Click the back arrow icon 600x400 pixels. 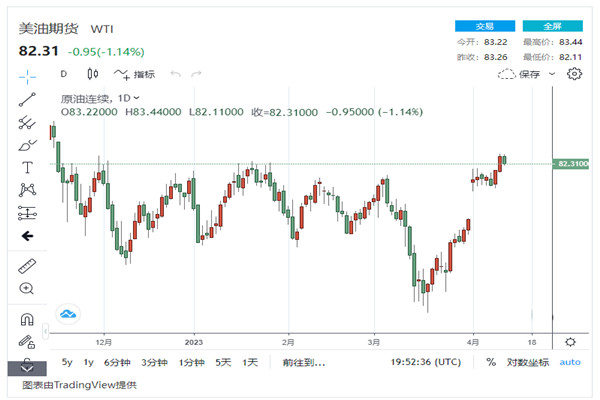click(27, 236)
